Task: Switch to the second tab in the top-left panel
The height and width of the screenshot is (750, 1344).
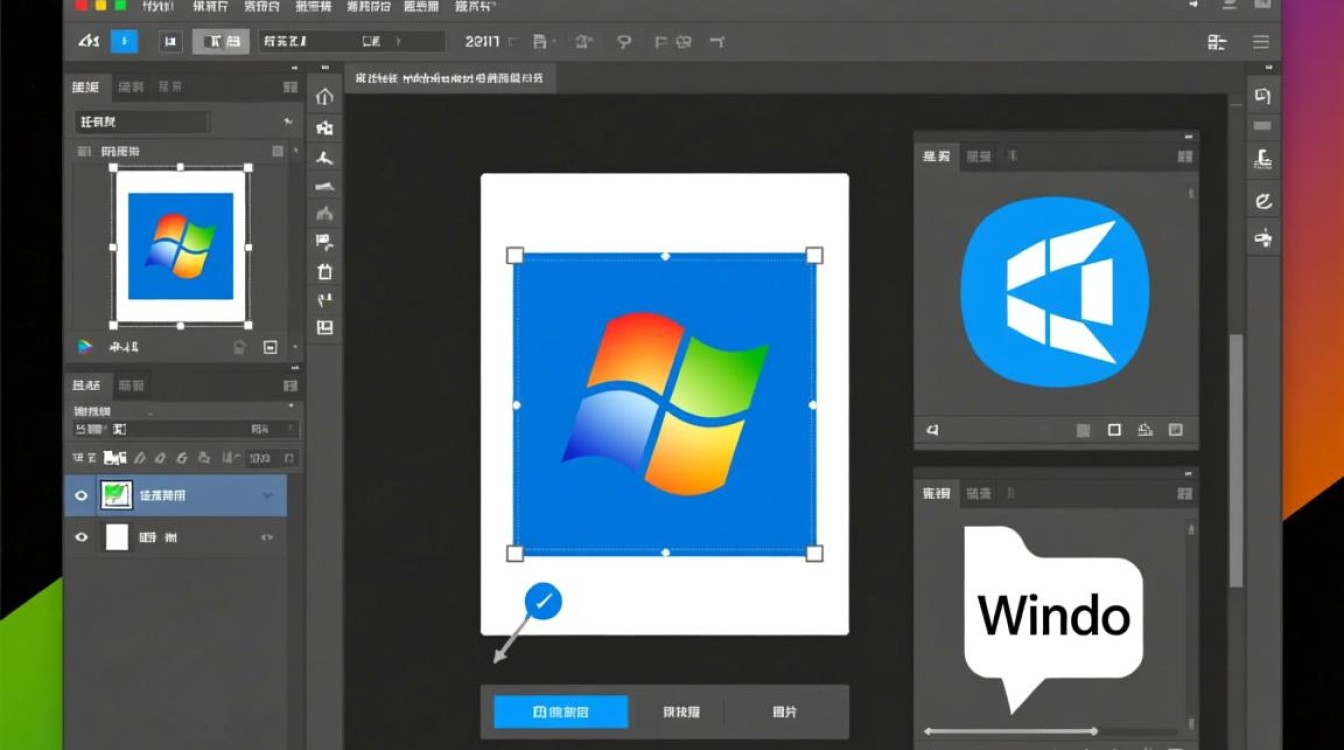Action: pos(131,88)
